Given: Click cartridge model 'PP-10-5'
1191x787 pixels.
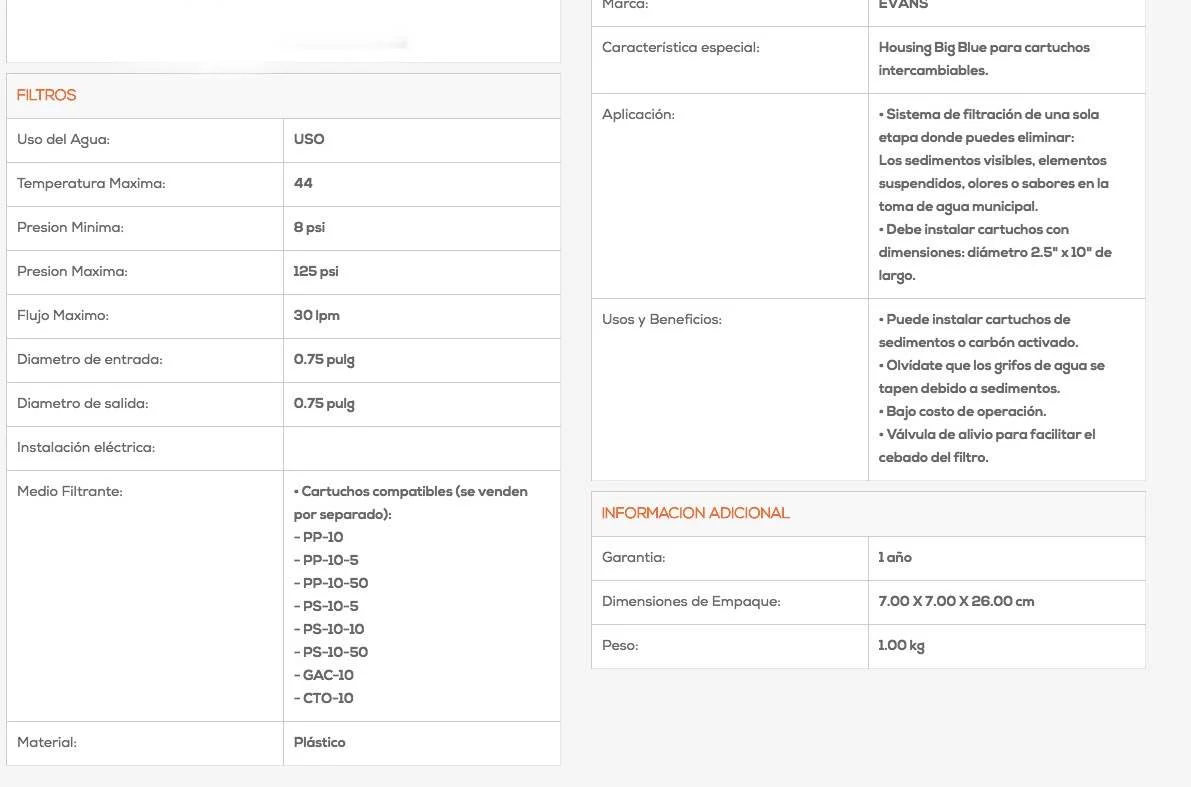Looking at the screenshot, I should [x=330, y=561].
